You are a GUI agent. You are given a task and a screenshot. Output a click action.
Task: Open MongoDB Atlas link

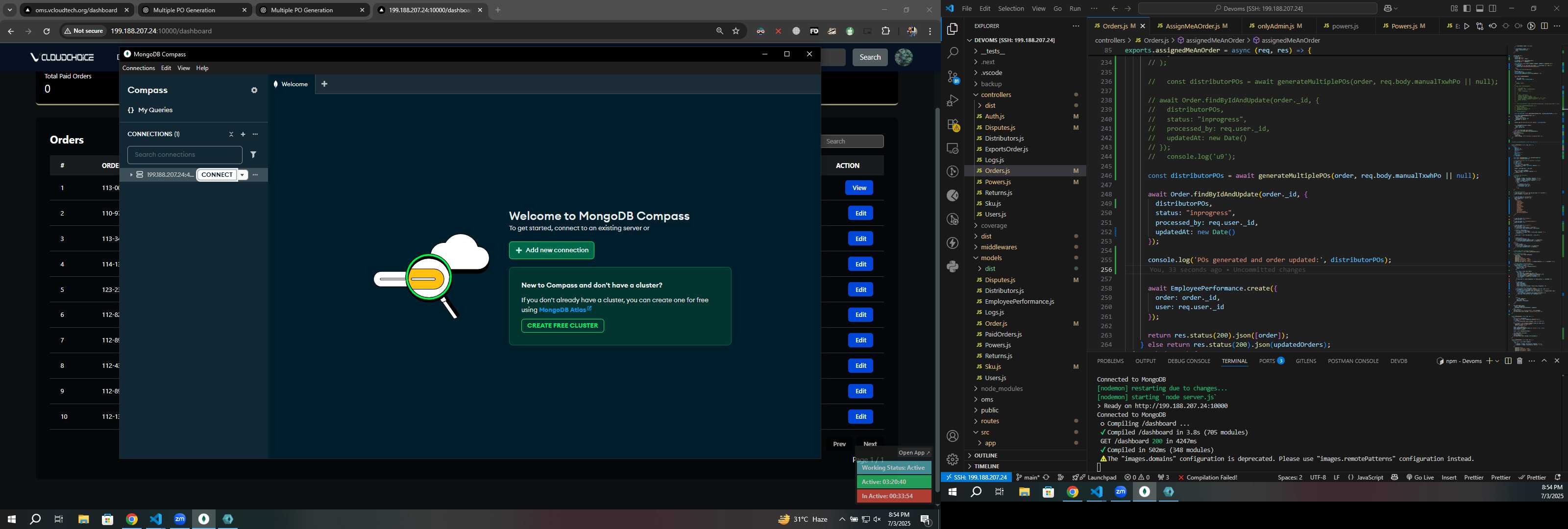pyautogui.click(x=565, y=310)
